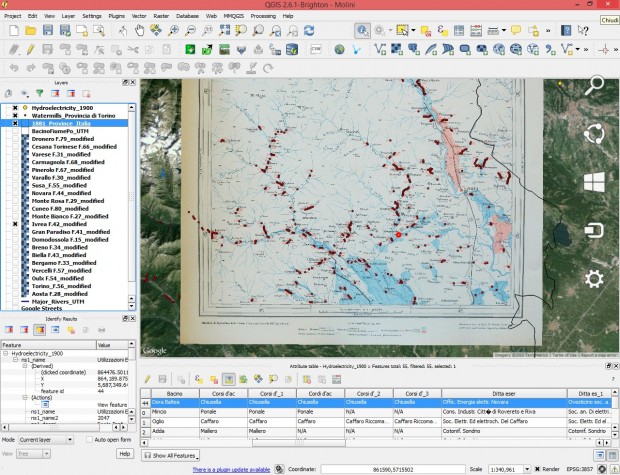Collapse the Hydroelectricity_1900 identify result node
The width and height of the screenshot is (620, 475).
(x=6, y=354)
